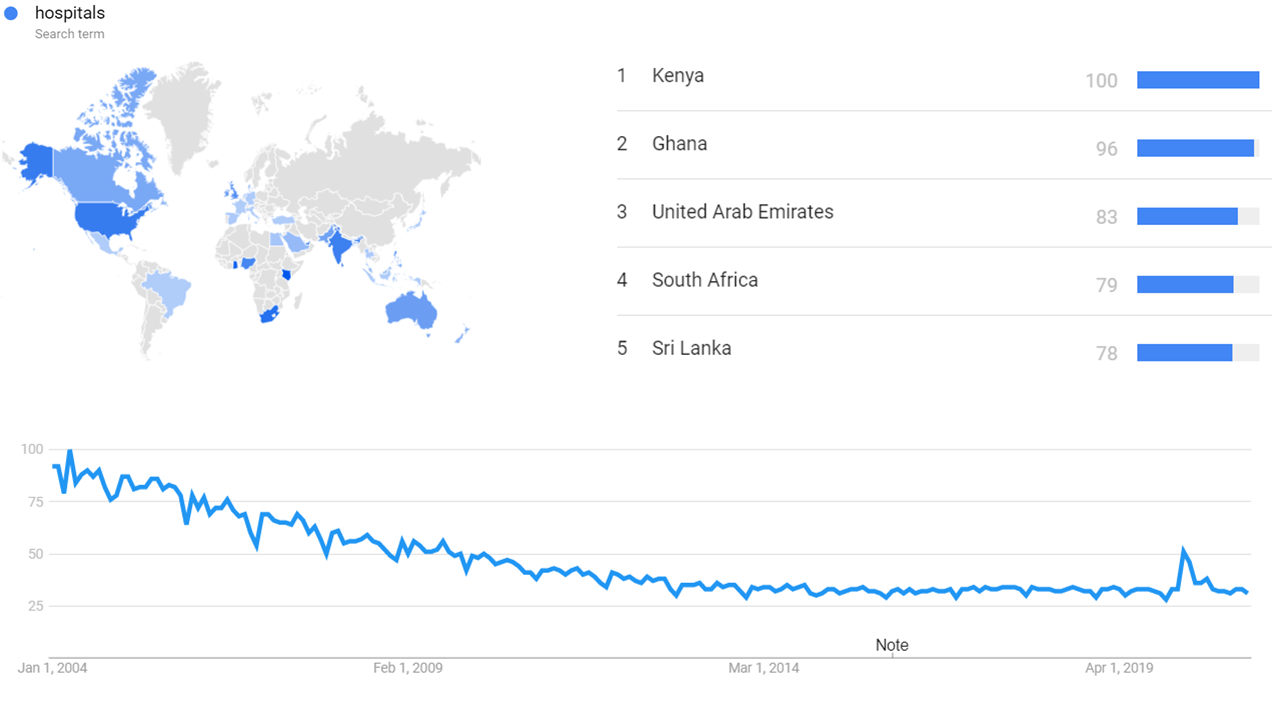Click the Note marker on the timeline
Image resolution: width=1272 pixels, height=711 pixels.
(x=892, y=645)
